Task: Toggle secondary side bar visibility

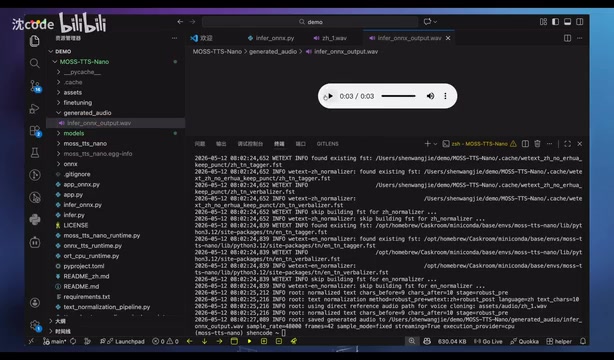Action: pos(580,22)
